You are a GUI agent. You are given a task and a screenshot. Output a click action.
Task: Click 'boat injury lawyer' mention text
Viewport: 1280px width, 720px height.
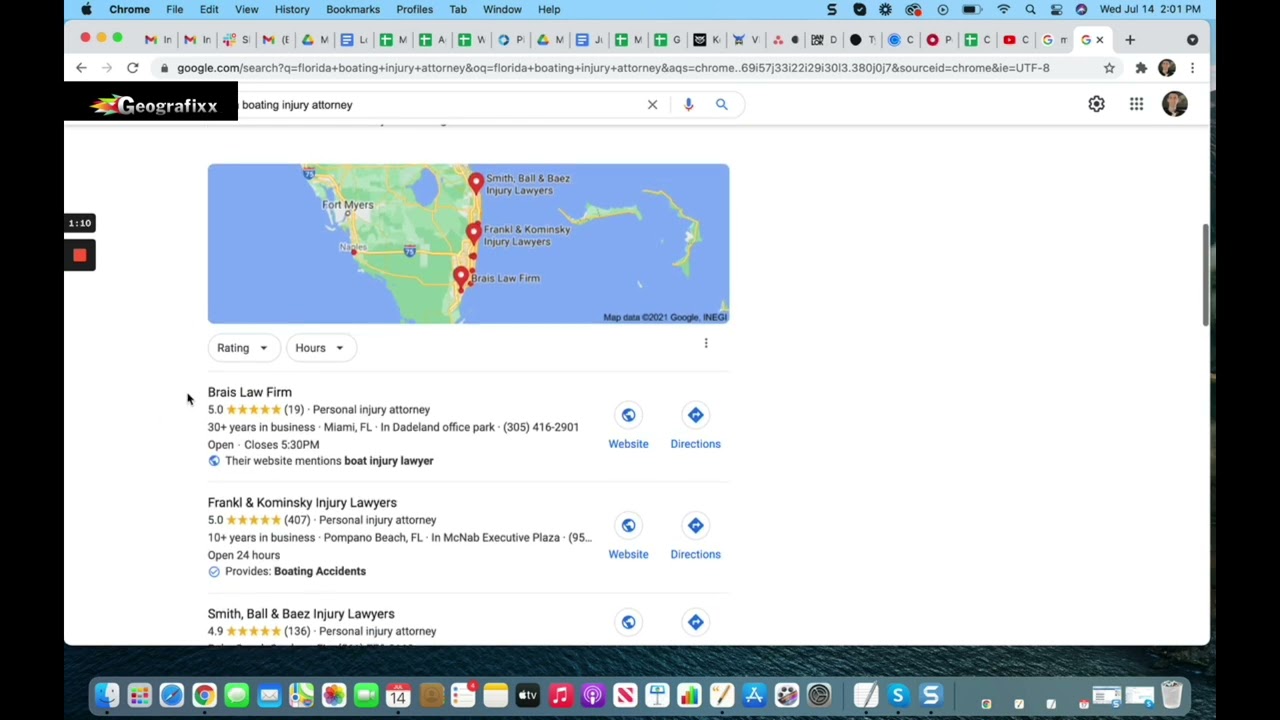pos(389,461)
